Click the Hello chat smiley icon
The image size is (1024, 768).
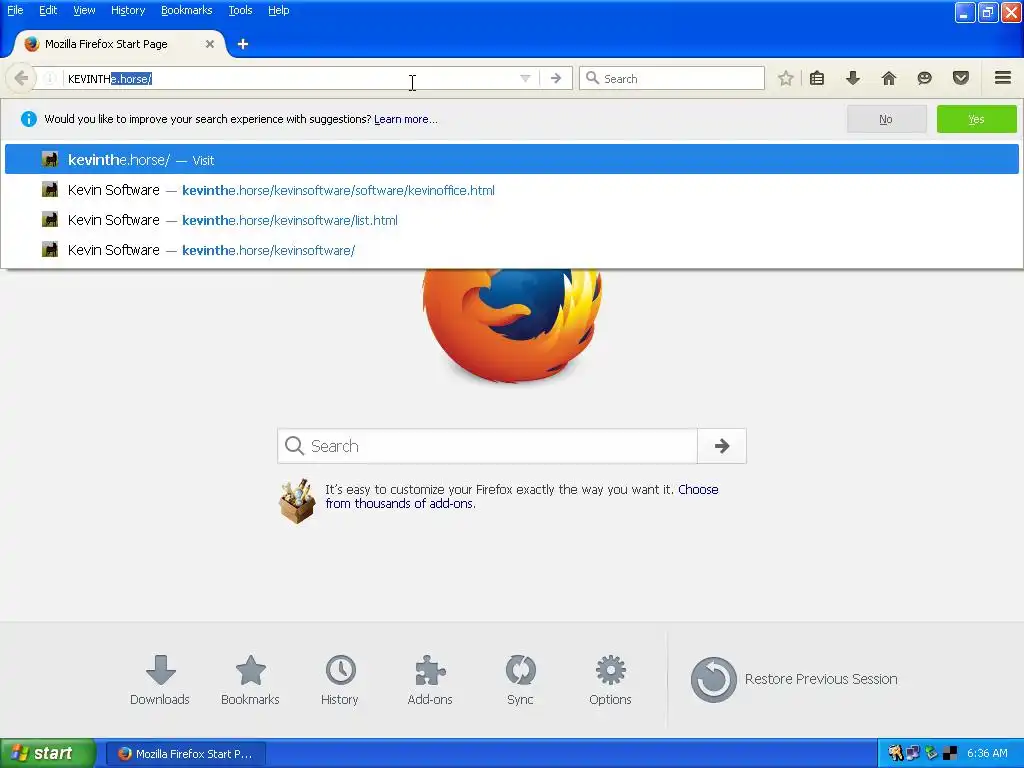tap(924, 78)
